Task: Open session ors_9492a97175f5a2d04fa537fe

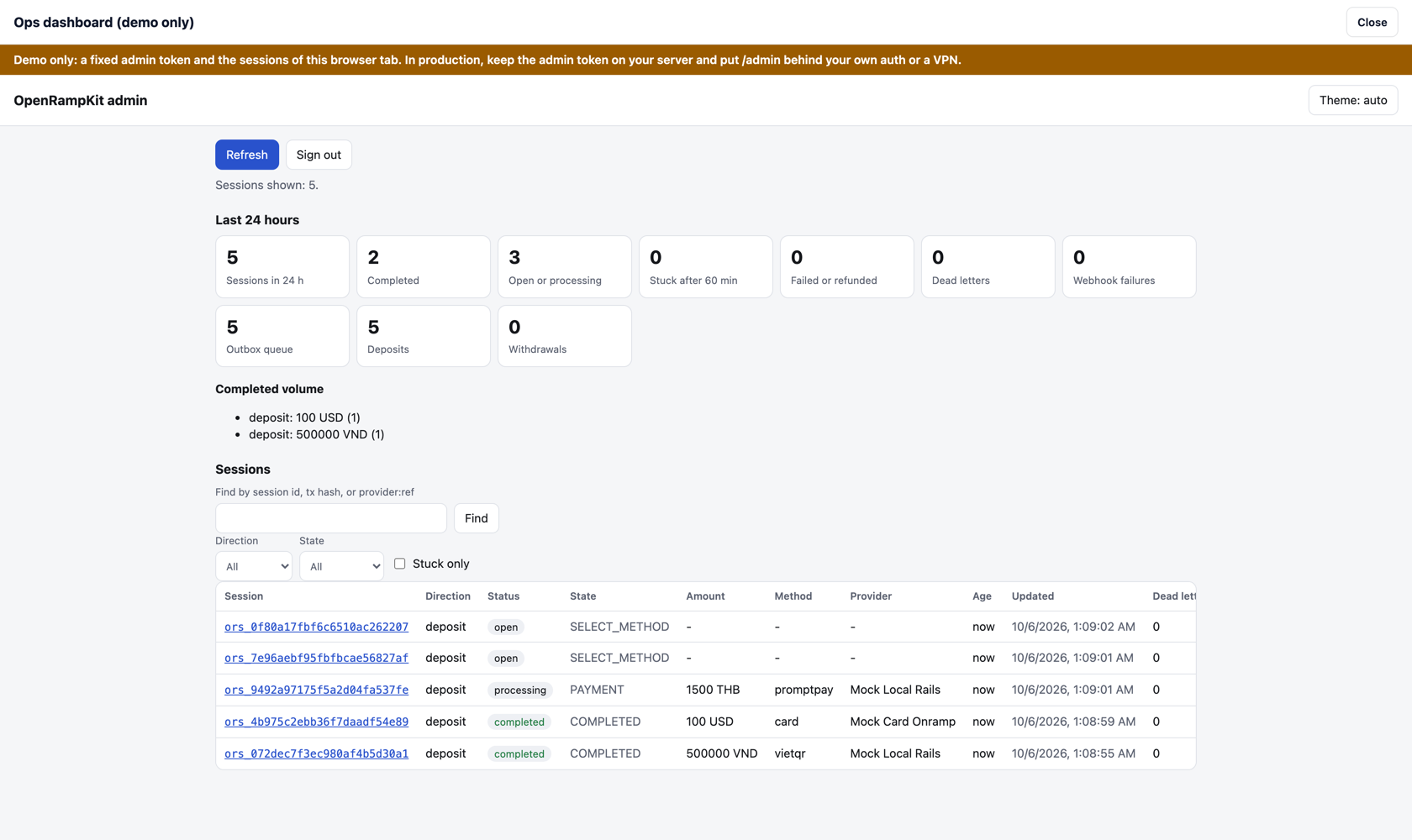Action: (316, 690)
